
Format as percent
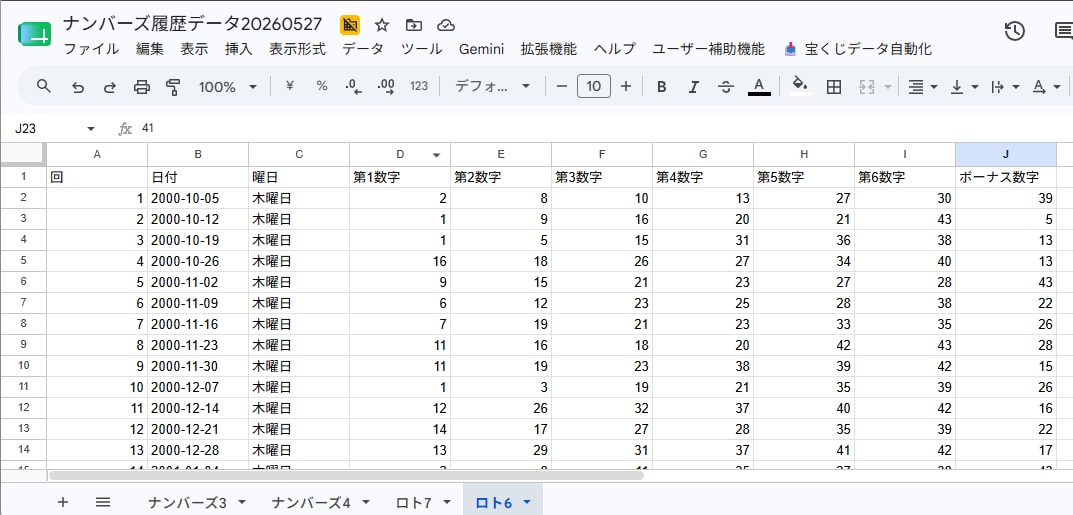322,86
